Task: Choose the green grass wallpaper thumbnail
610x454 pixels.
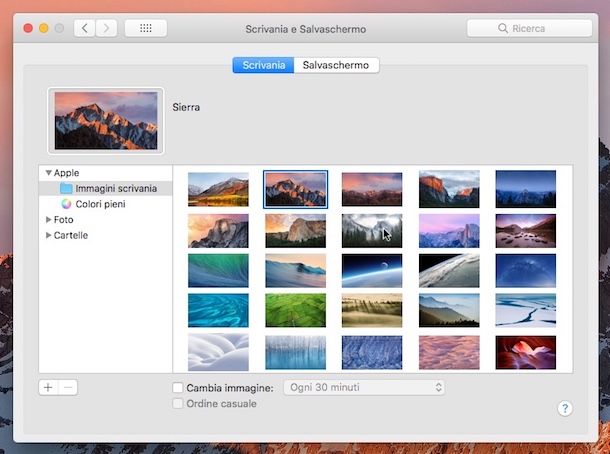Action: (295, 310)
